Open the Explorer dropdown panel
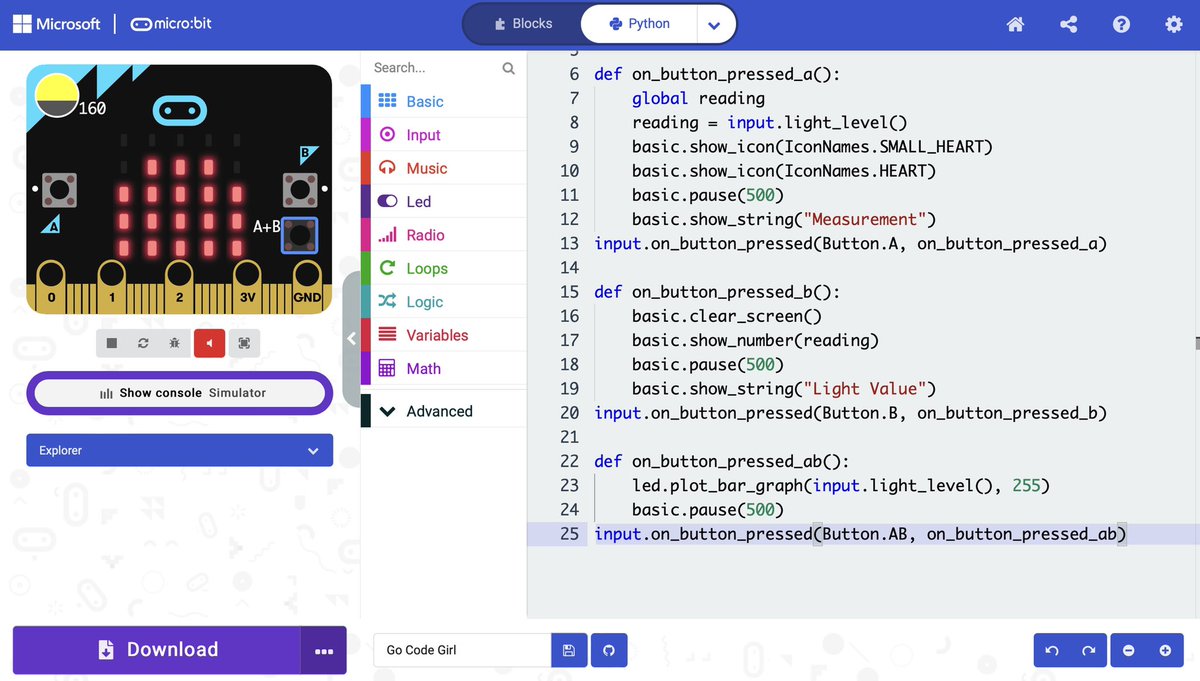 point(179,450)
